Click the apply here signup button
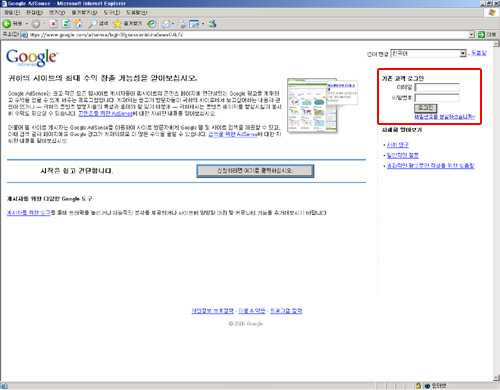The image size is (500, 390). (x=255, y=171)
